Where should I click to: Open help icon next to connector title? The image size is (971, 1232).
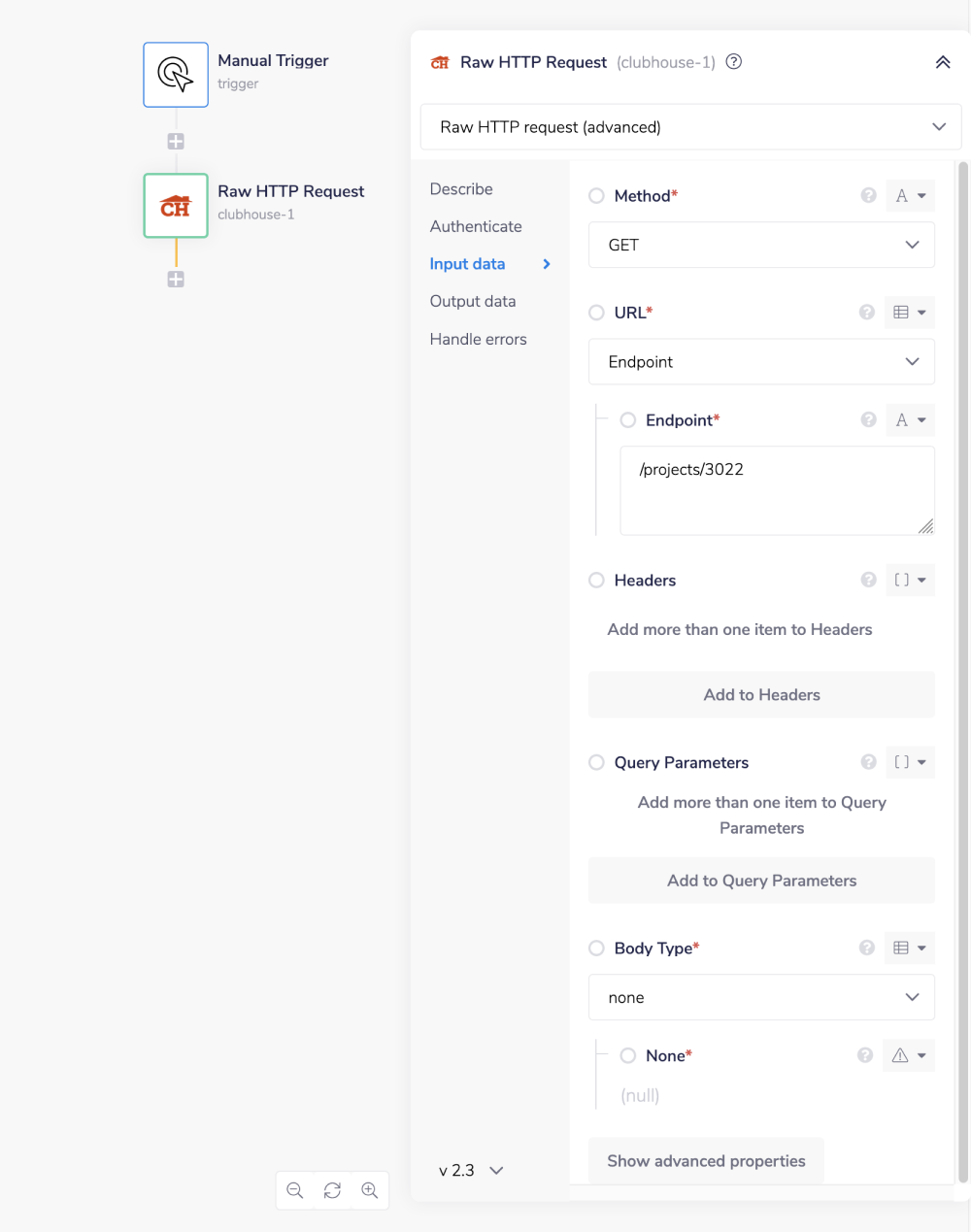click(734, 62)
